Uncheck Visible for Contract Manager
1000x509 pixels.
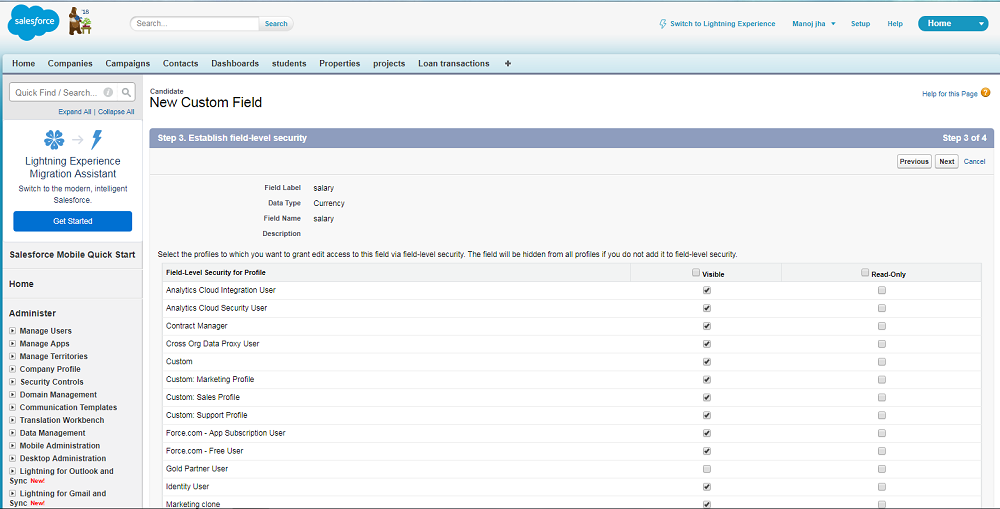click(x=707, y=326)
